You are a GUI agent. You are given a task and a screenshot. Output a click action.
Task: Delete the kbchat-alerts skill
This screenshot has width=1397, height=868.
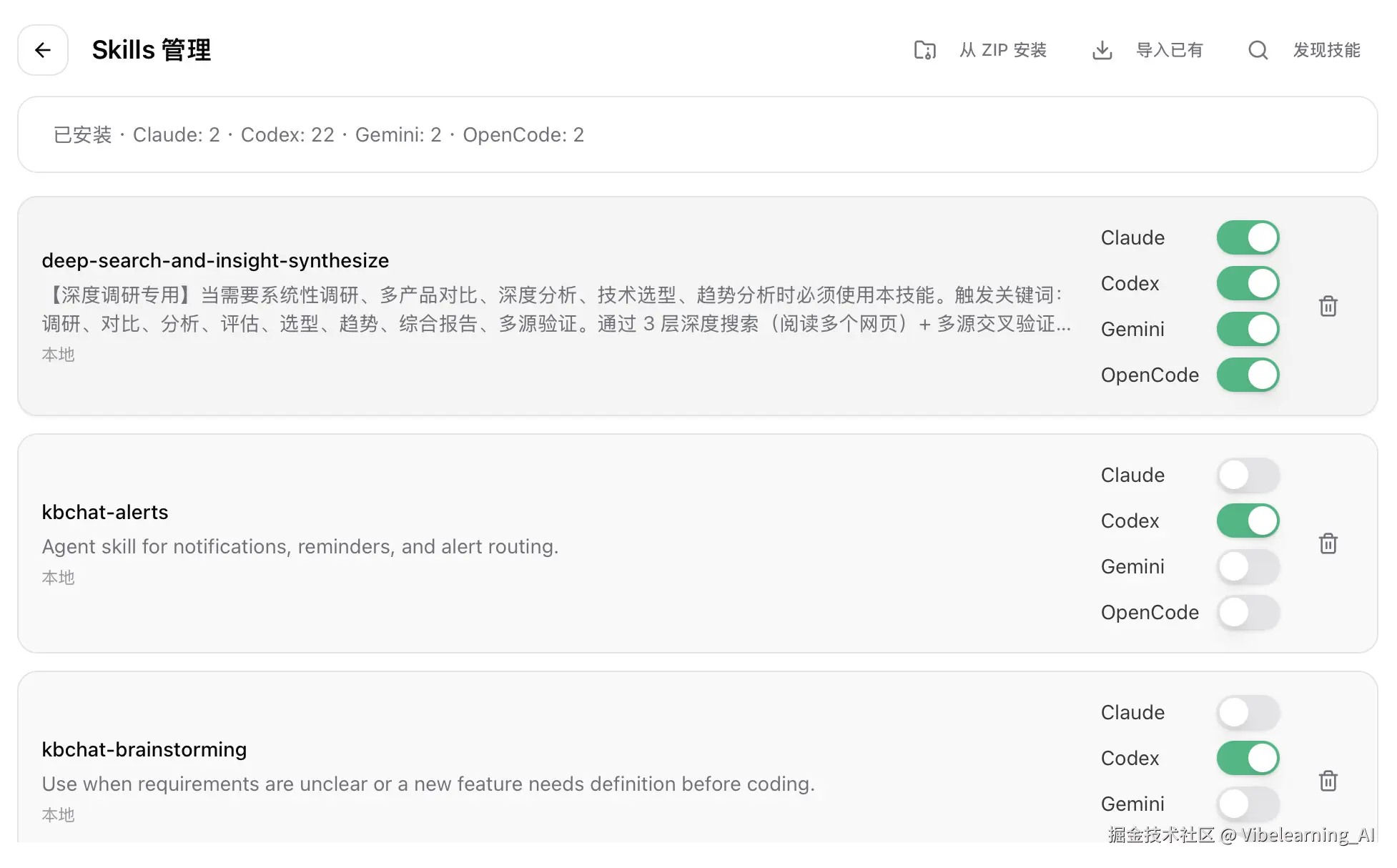tap(1328, 543)
